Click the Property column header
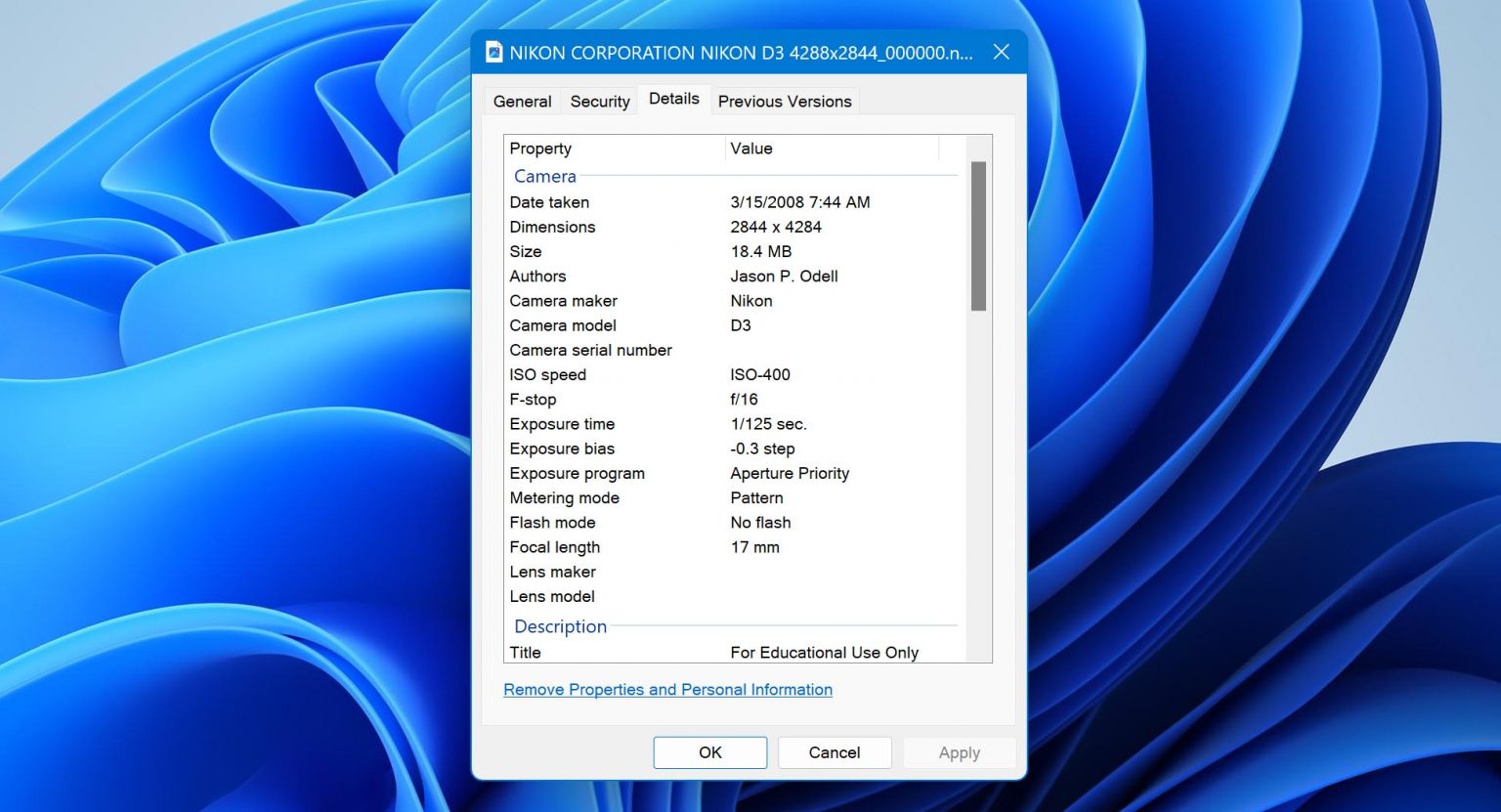1501x812 pixels. 540,149
